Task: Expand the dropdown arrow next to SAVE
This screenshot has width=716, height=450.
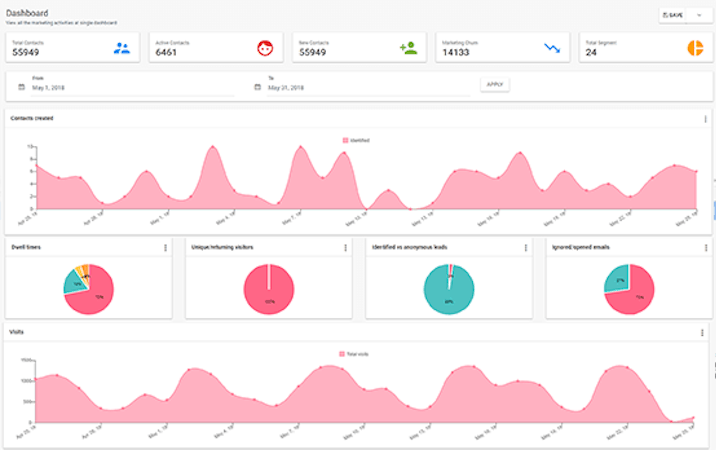Action: [x=699, y=15]
